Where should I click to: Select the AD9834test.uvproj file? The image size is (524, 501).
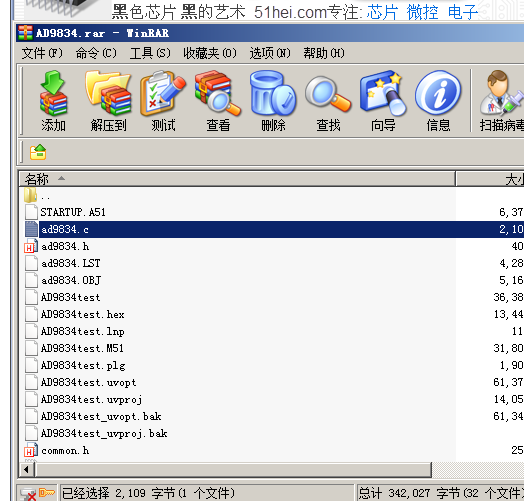pyautogui.click(x=91, y=399)
